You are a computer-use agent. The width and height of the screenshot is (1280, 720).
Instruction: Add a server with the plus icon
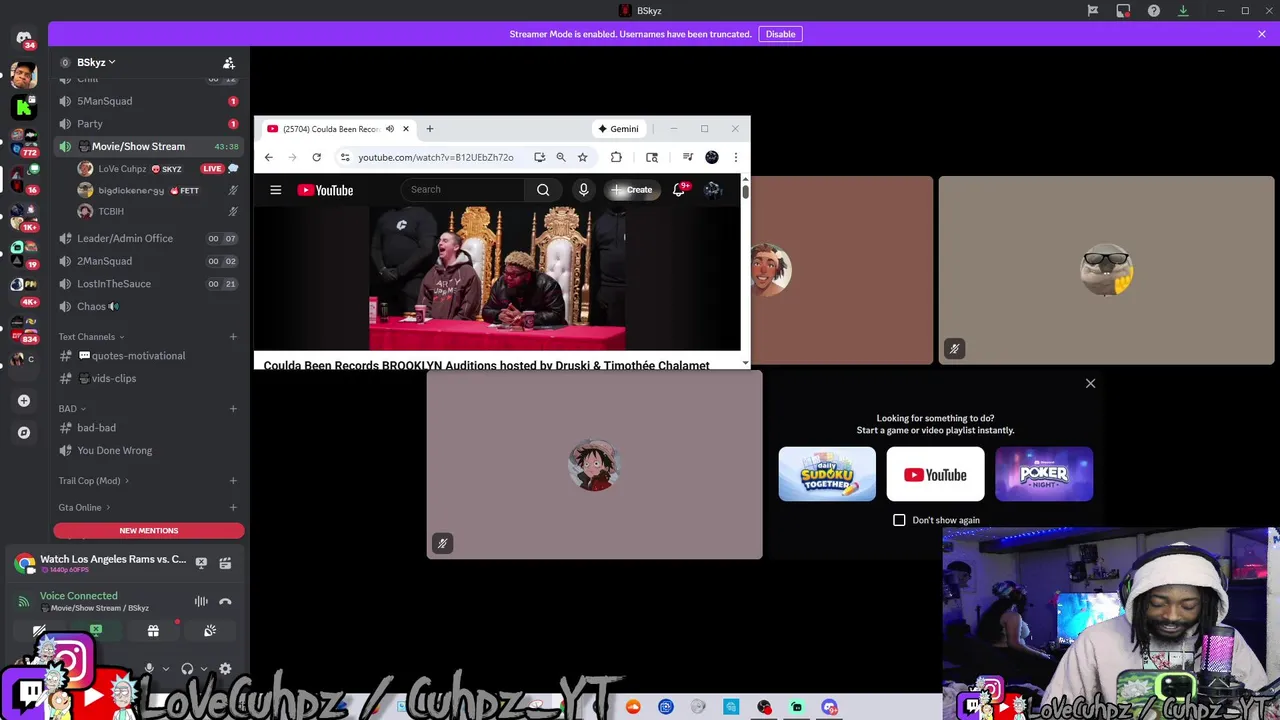pos(24,401)
